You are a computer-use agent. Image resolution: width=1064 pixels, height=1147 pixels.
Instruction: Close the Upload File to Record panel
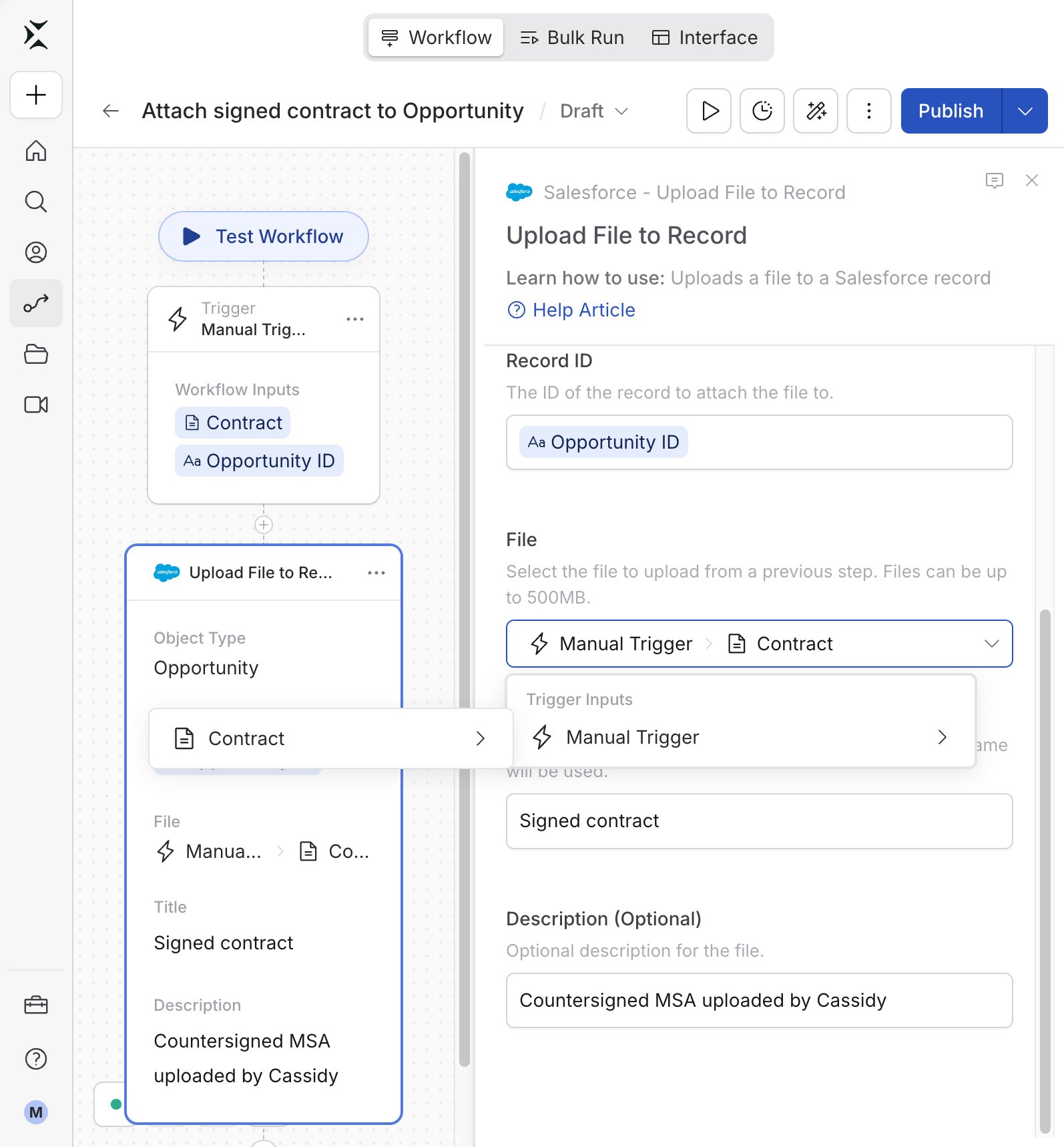click(x=1032, y=180)
